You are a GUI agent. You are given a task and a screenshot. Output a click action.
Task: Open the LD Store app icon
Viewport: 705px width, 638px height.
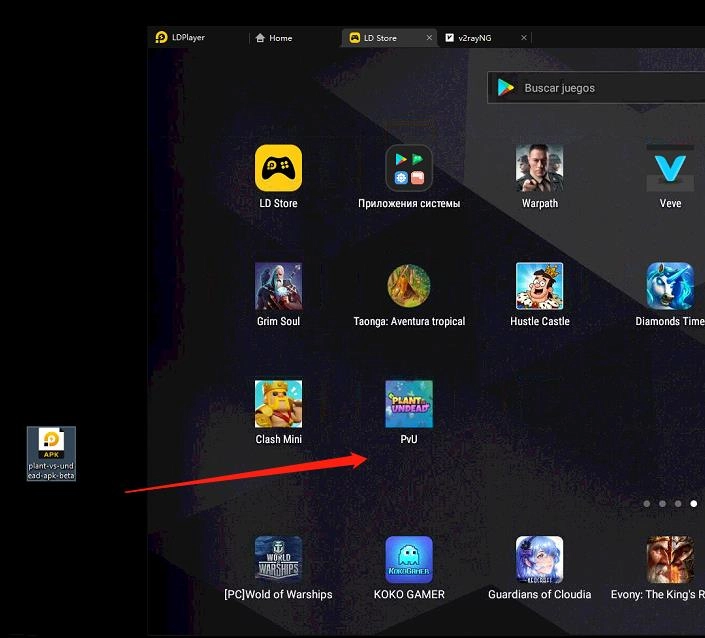278,168
